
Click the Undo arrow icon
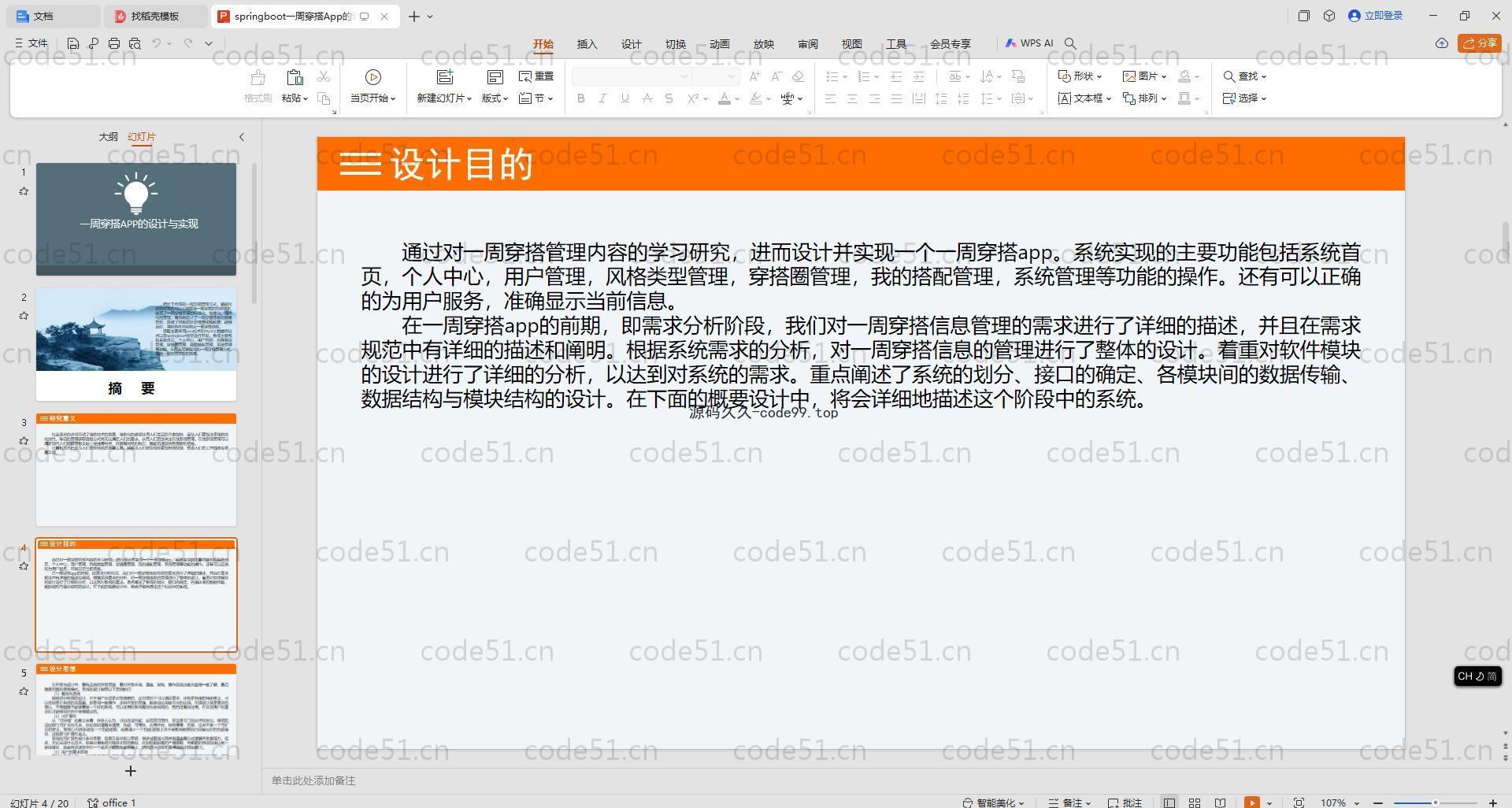[x=157, y=43]
